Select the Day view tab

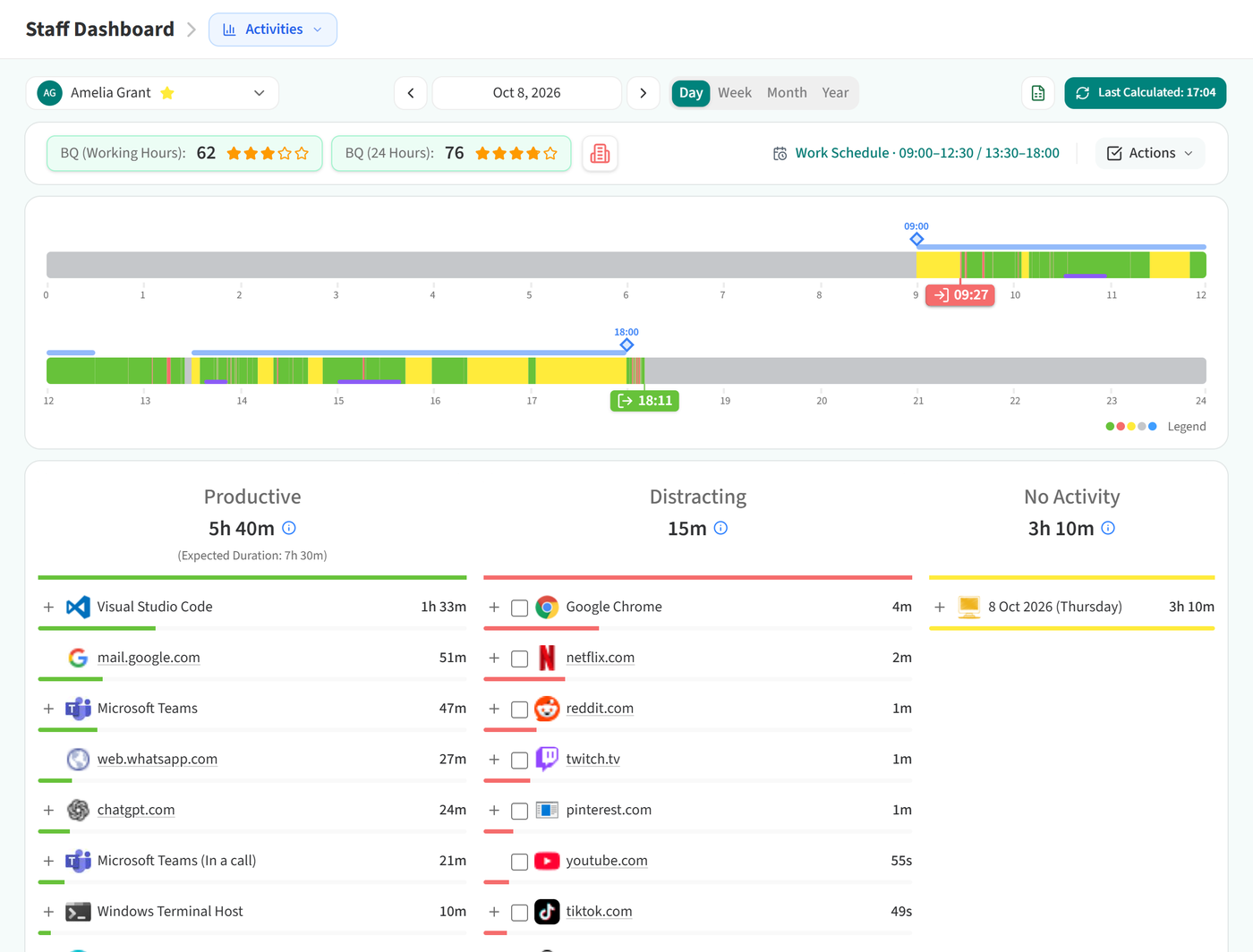[691, 93]
